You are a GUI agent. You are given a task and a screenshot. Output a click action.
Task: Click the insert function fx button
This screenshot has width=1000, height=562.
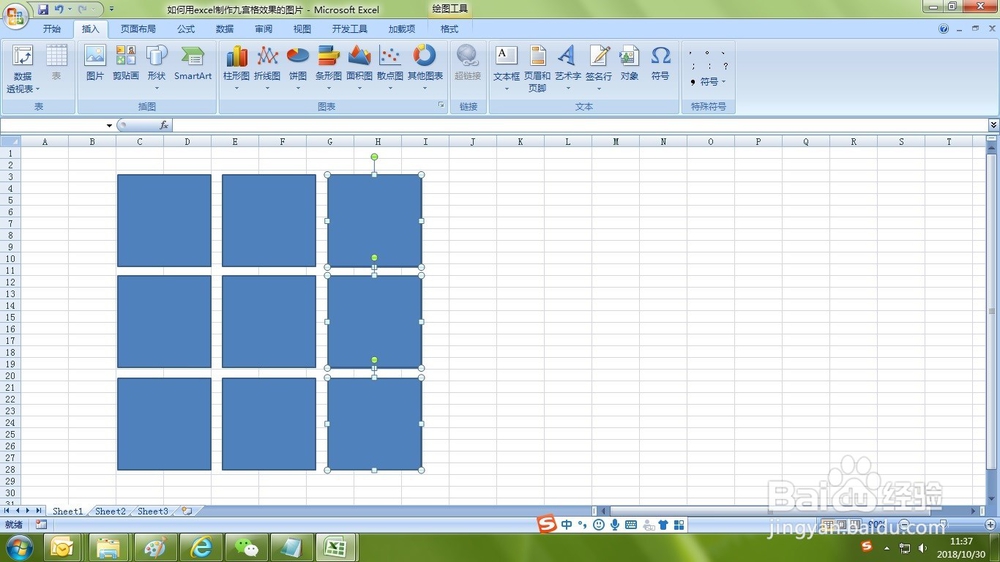coord(164,125)
